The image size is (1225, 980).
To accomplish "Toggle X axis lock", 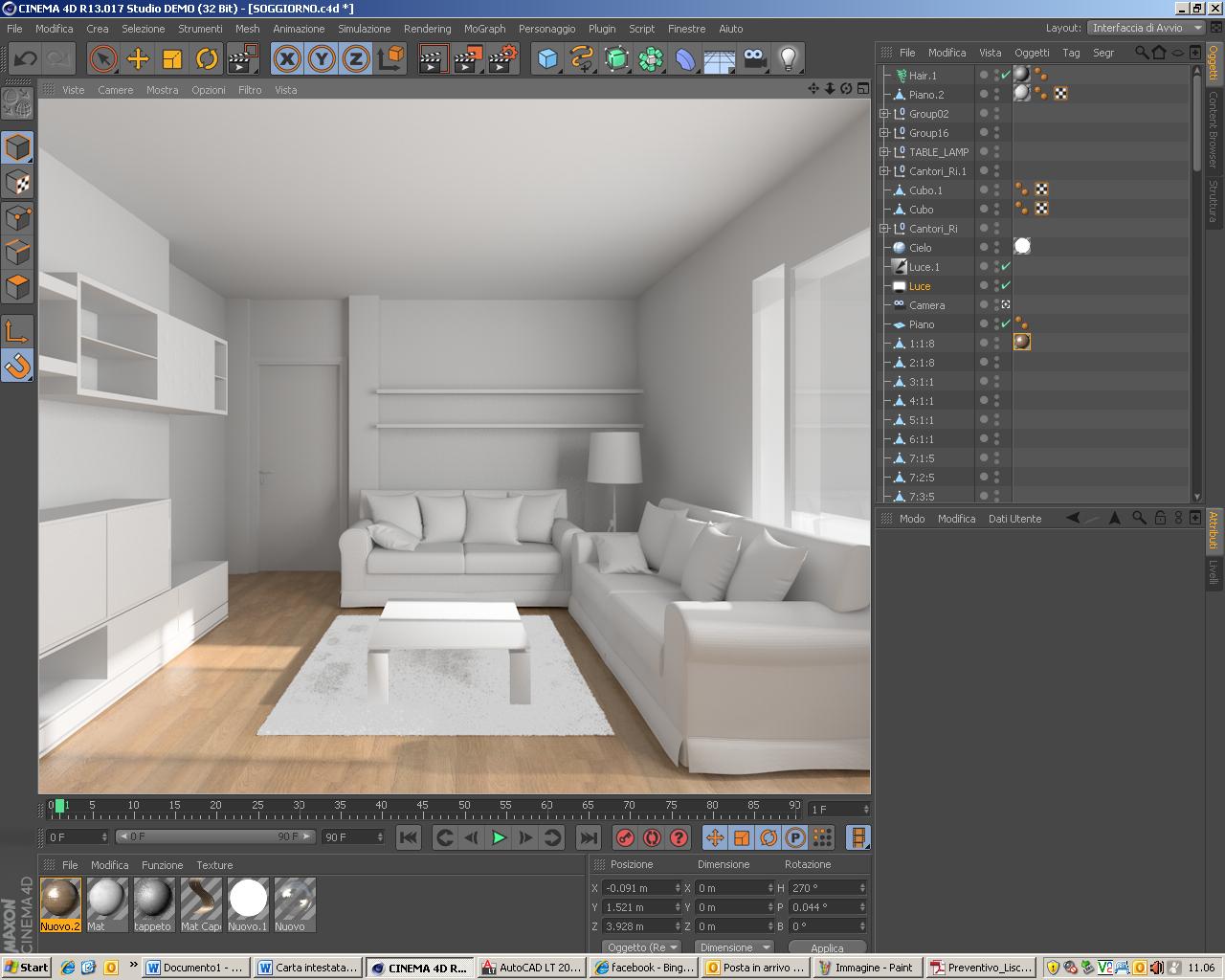I will click(x=287, y=59).
